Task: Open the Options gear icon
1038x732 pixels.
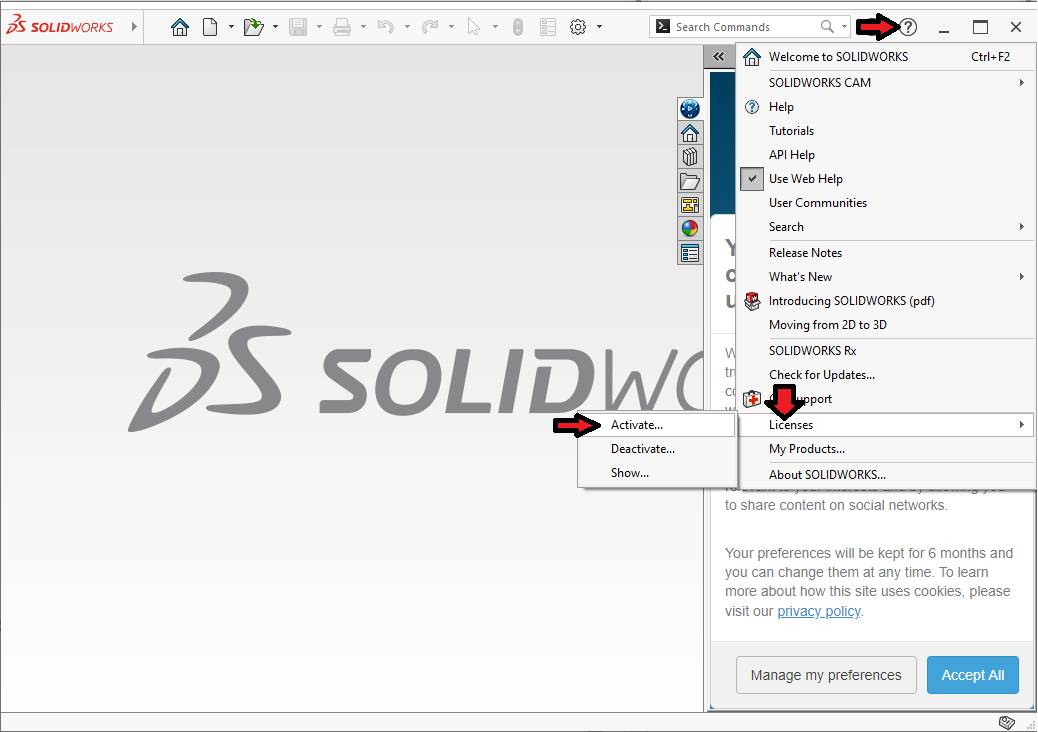Action: [578, 27]
